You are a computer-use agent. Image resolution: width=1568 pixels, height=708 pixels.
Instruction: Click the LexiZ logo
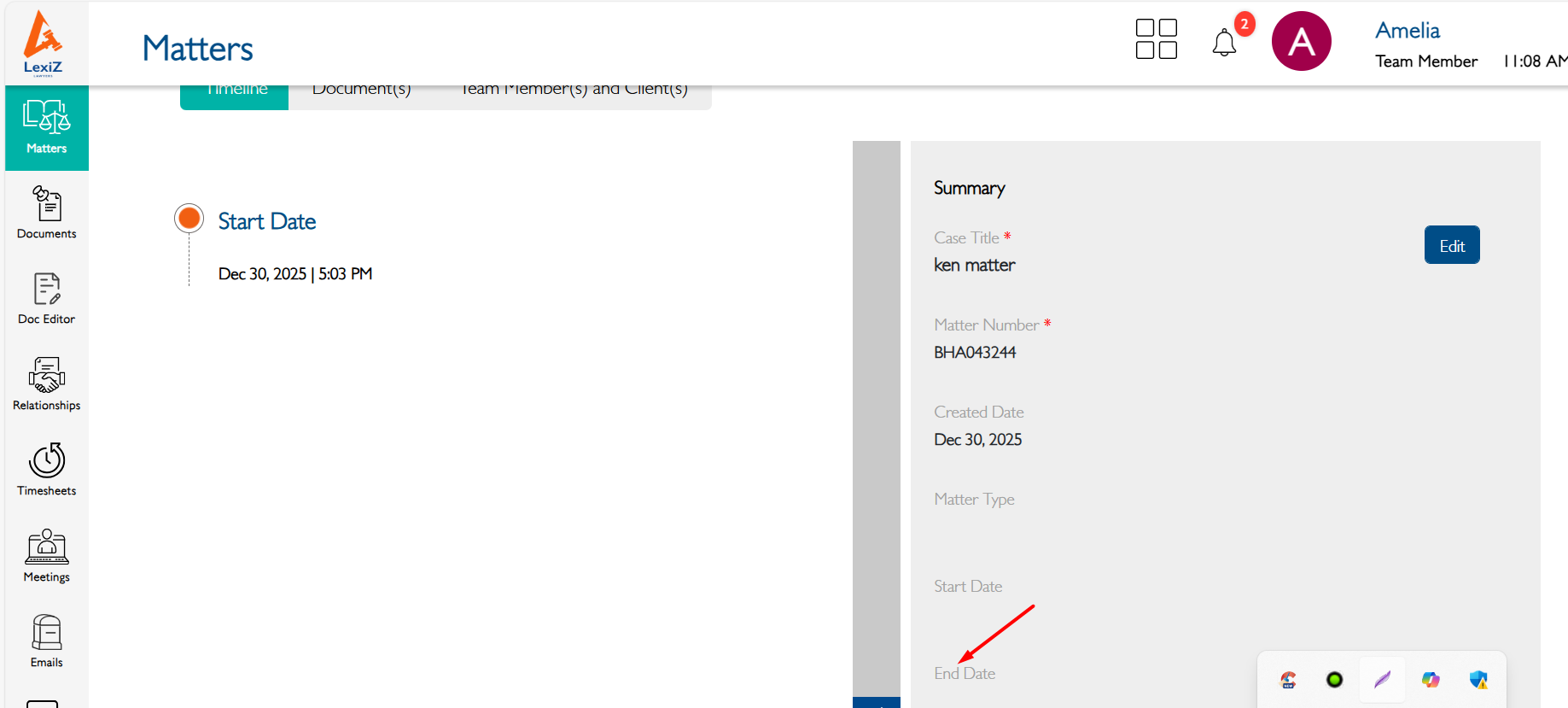43,43
